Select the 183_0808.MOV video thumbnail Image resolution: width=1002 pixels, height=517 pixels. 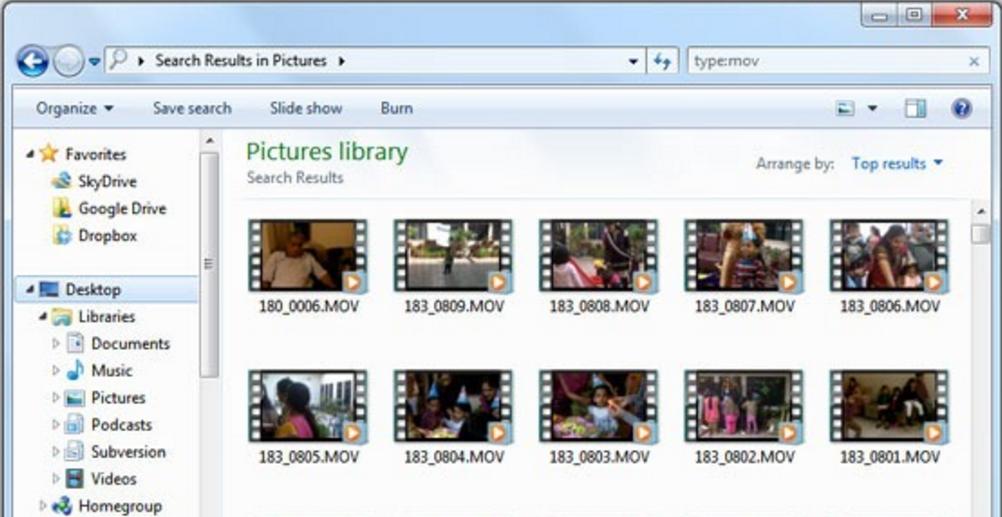click(x=599, y=256)
